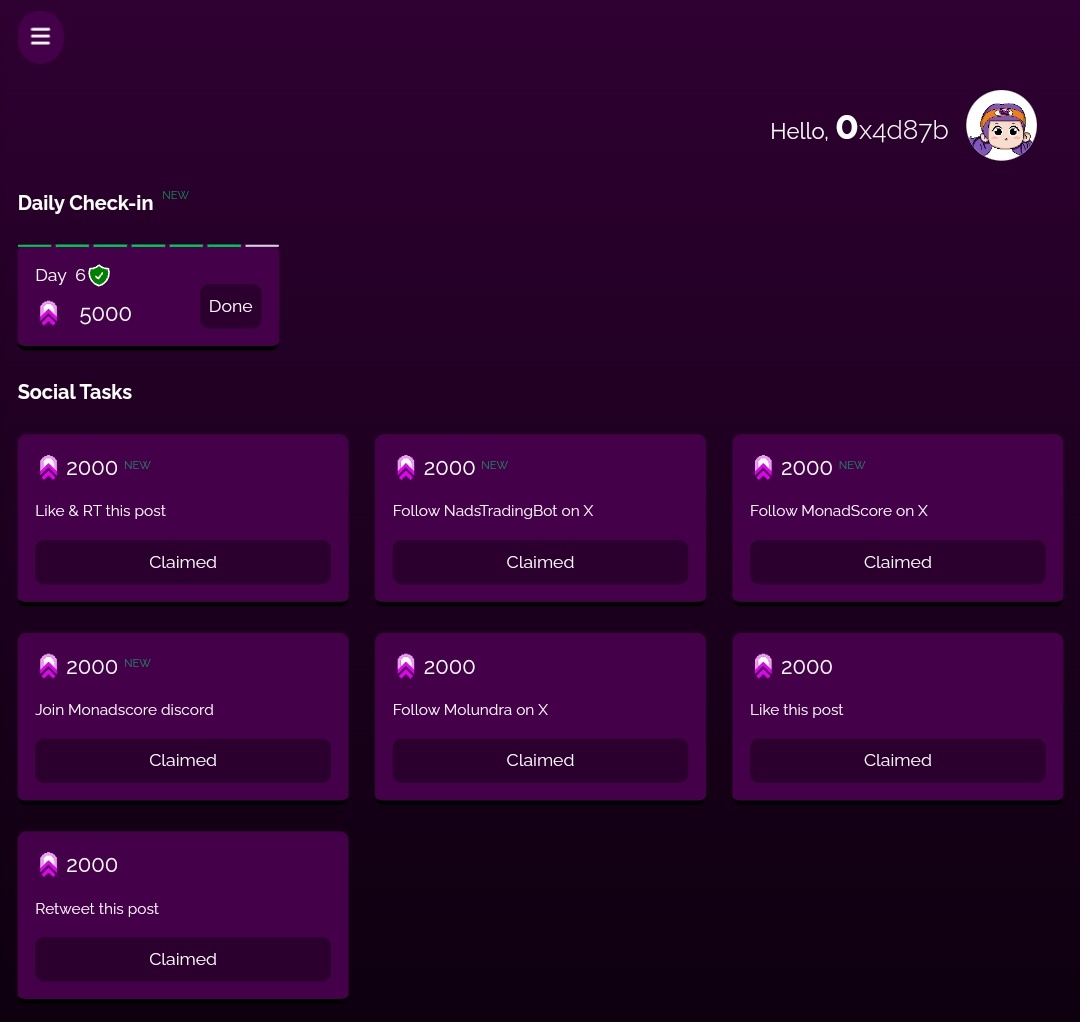The height and width of the screenshot is (1022, 1080).
Task: Click the badge icon on the Follow NadsTradingBot card
Action: pos(405,467)
